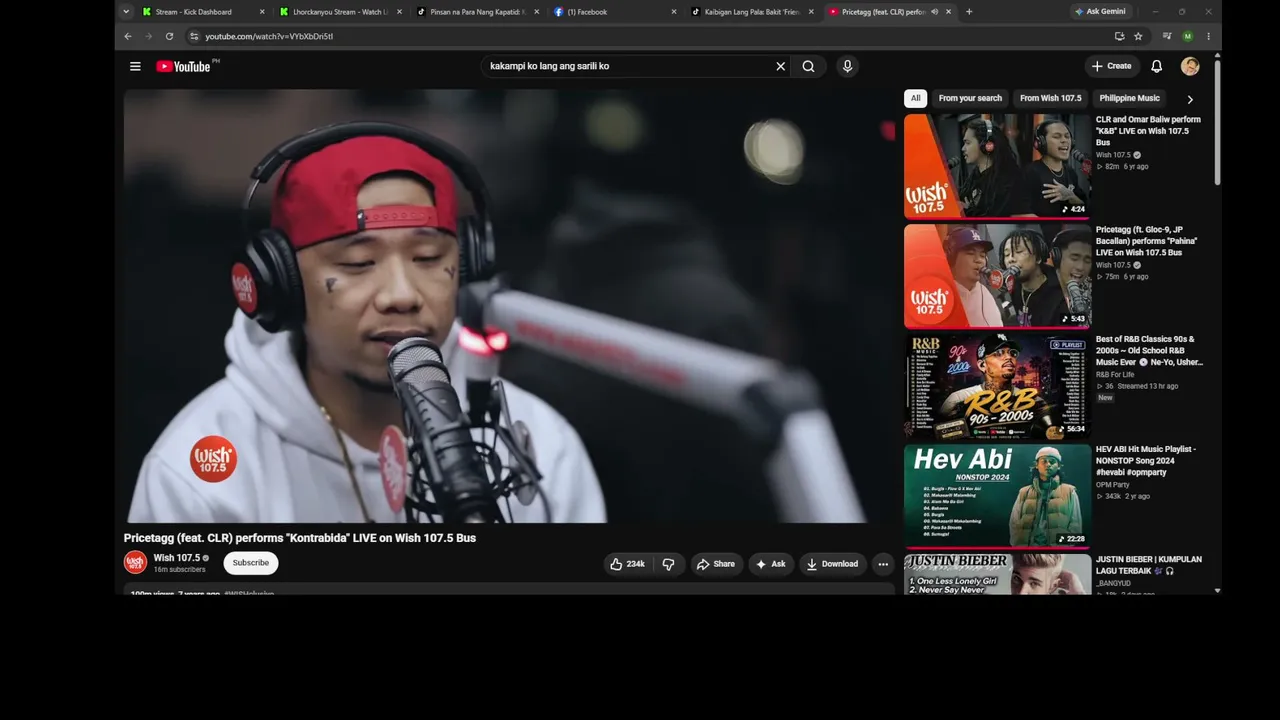Open the media controls toolbar button
Image resolution: width=1280 pixels, height=720 pixels.
point(1167,37)
